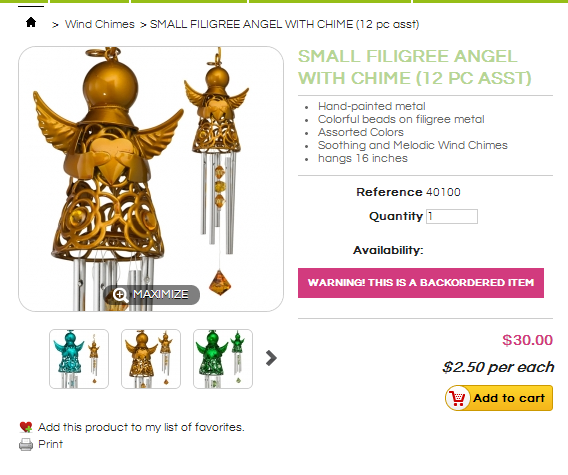Click the $30.00 price text
This screenshot has width=568, height=475.
coord(527,340)
